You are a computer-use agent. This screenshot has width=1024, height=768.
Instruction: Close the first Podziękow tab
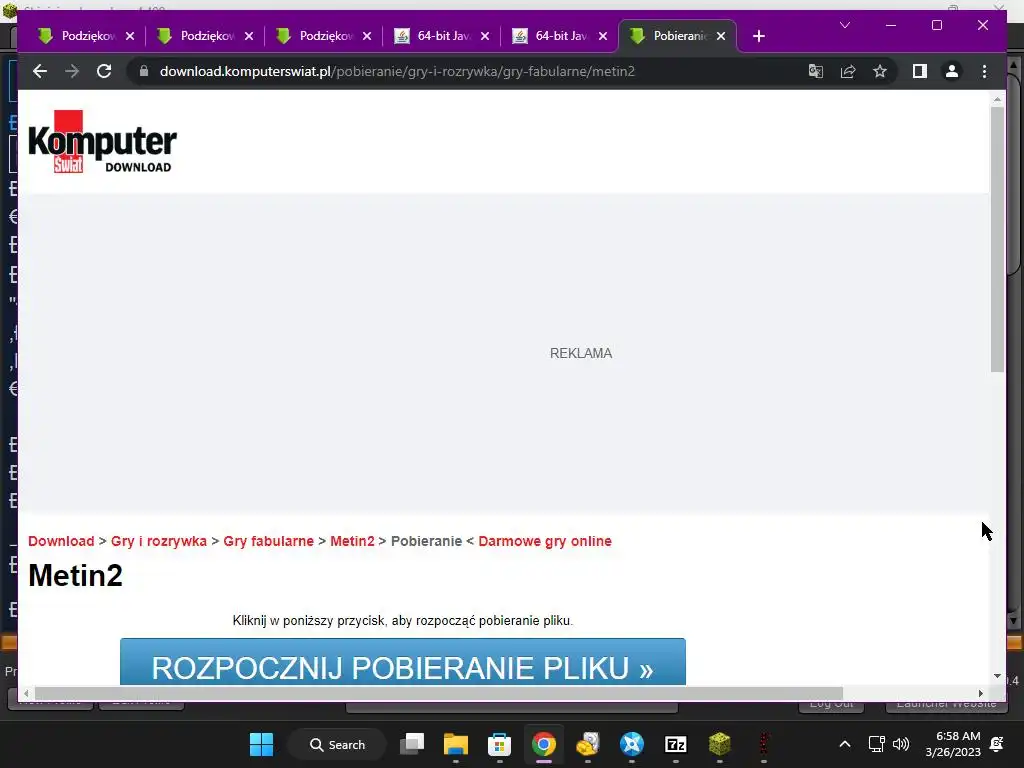pos(130,36)
